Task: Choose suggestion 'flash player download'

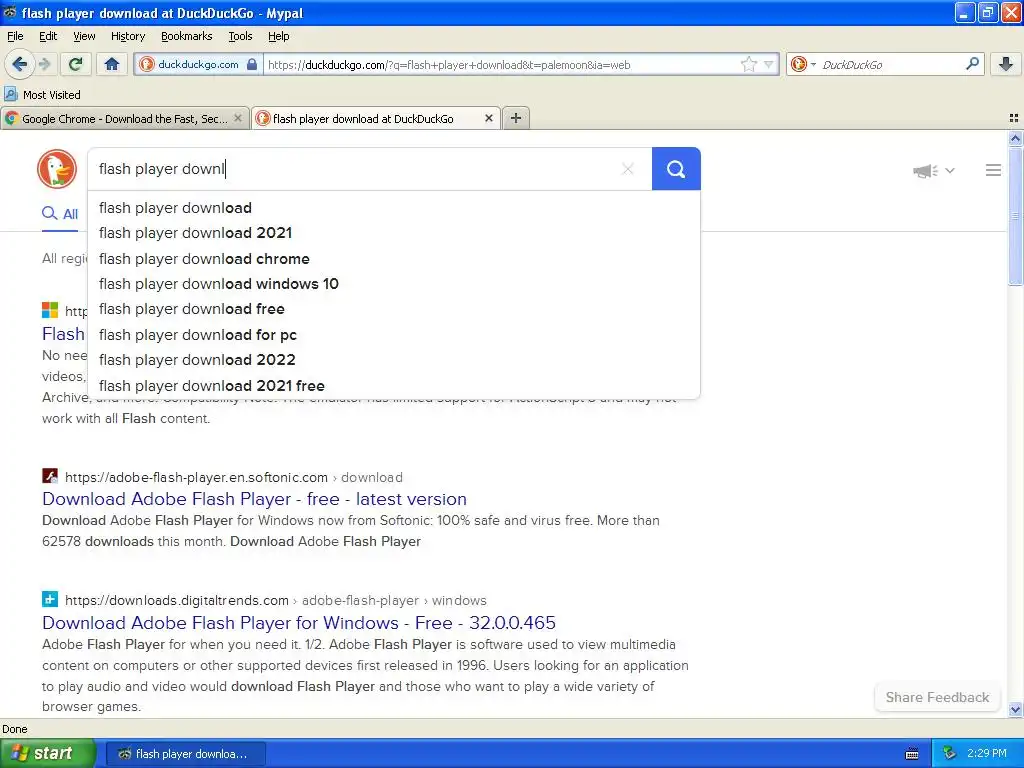Action: (x=394, y=208)
